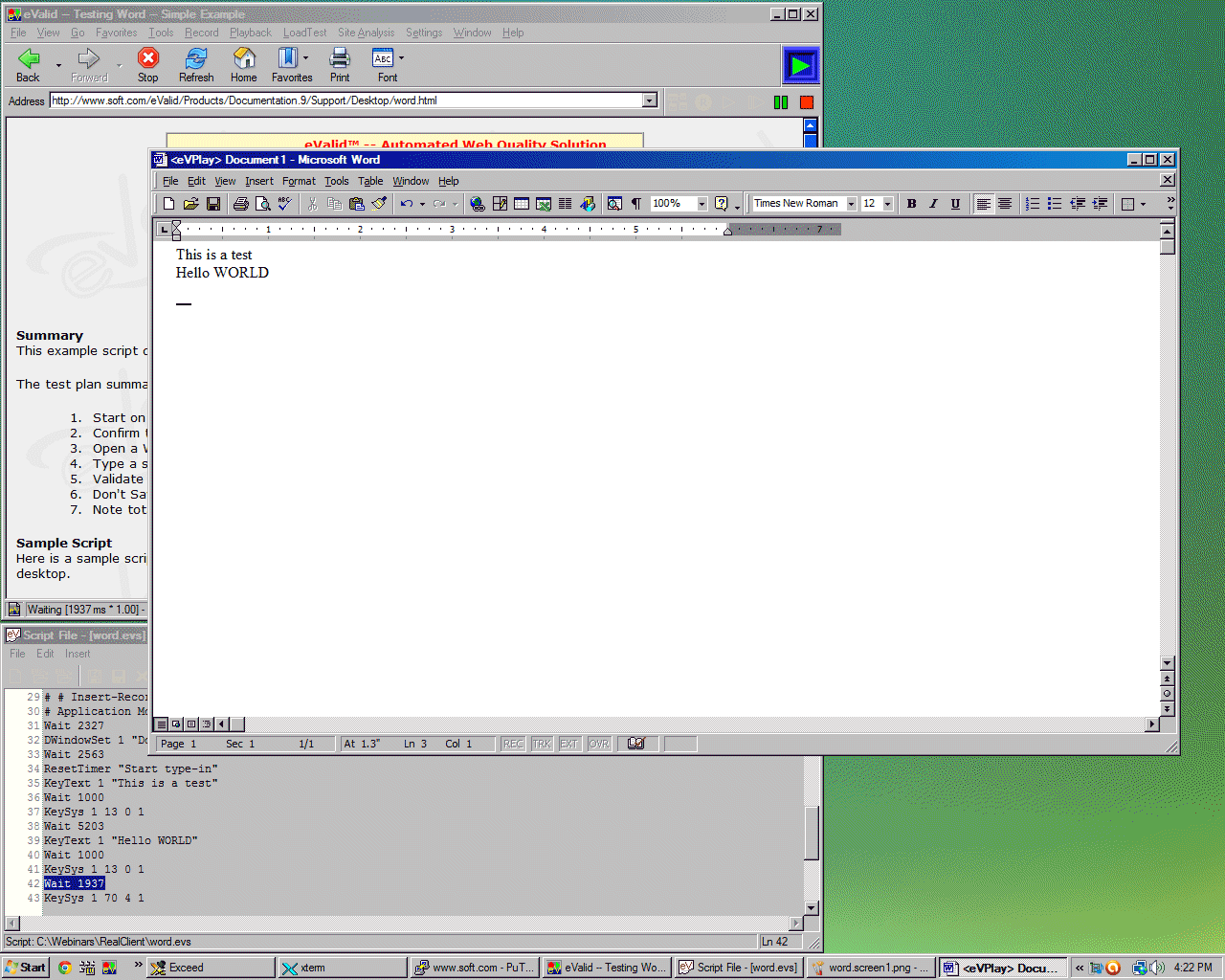
Task: Click the Open folder icon in Word
Action: (x=191, y=204)
